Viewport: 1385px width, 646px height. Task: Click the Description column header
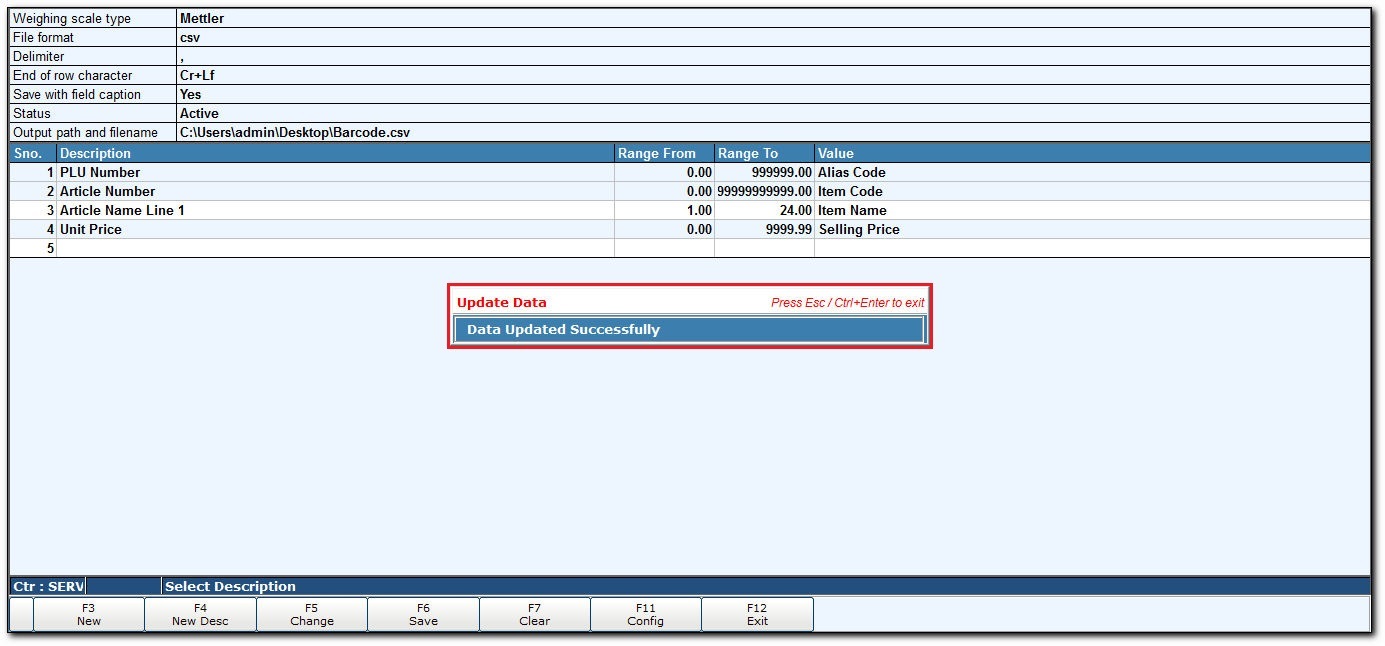coord(335,153)
